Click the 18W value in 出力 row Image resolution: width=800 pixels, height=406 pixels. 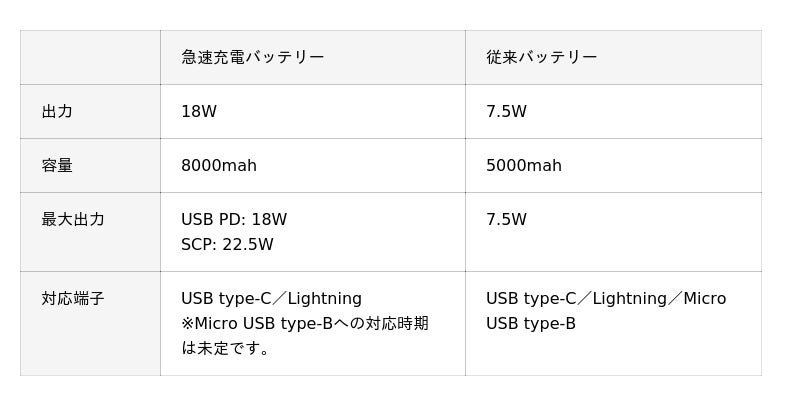click(199, 111)
